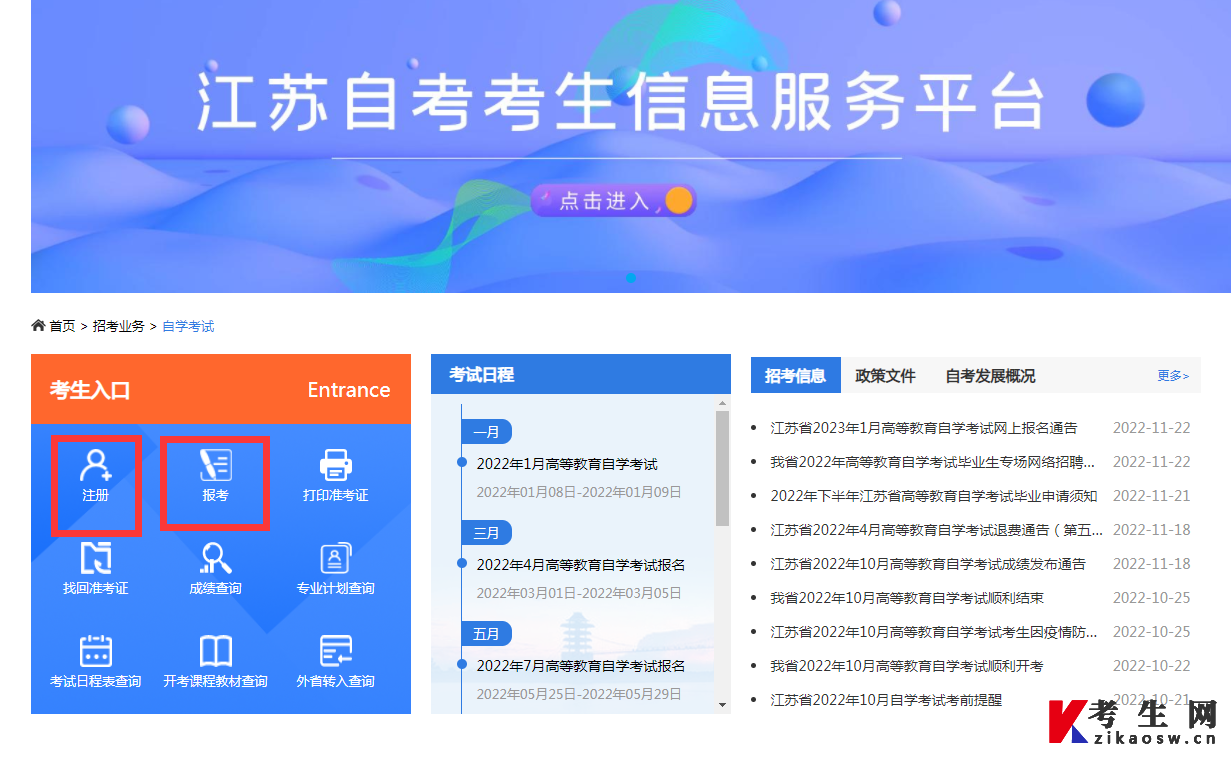Select the 一月 timeline marker
Viewport: 1231px width, 757px height.
pyautogui.click(x=487, y=432)
